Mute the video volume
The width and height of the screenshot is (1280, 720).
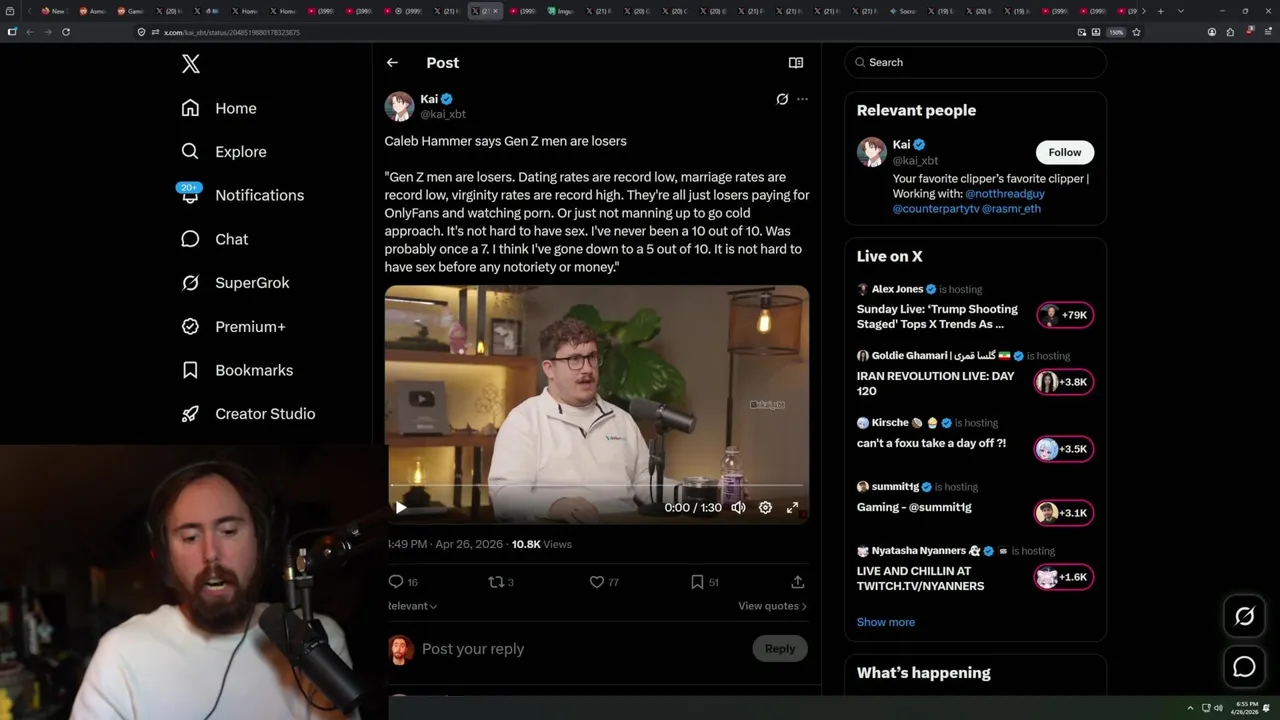738,507
